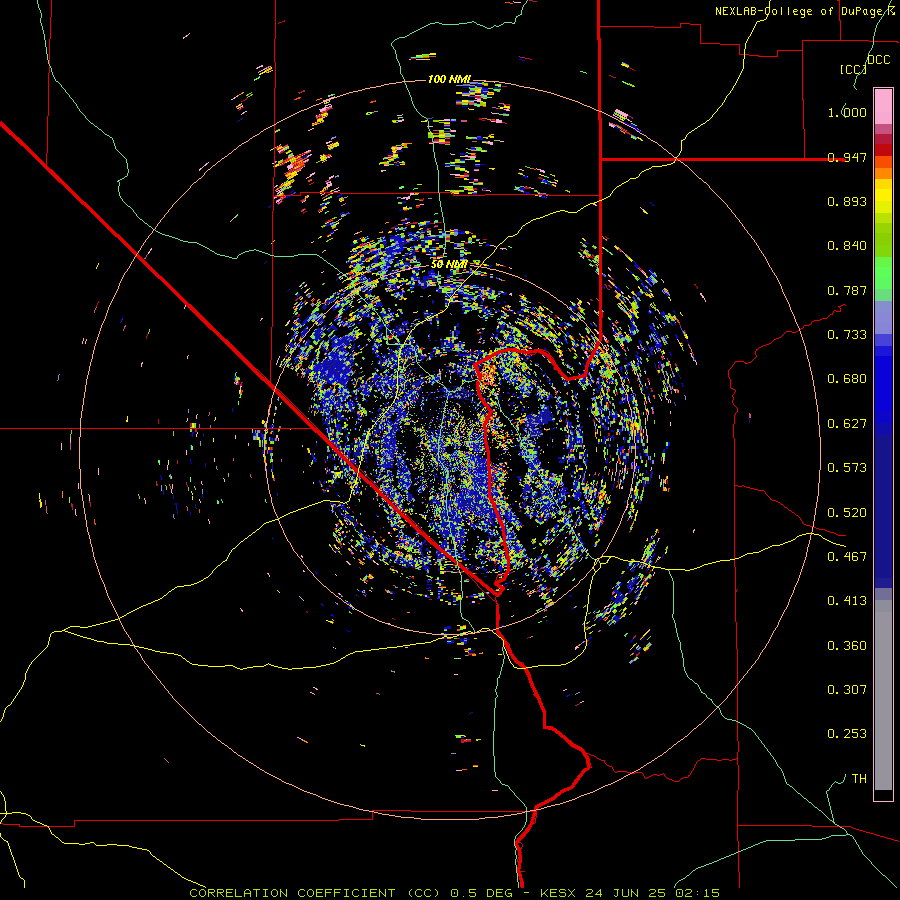The width and height of the screenshot is (900, 900).
Task: Click the 0.307 scale label
Action: [x=847, y=690]
